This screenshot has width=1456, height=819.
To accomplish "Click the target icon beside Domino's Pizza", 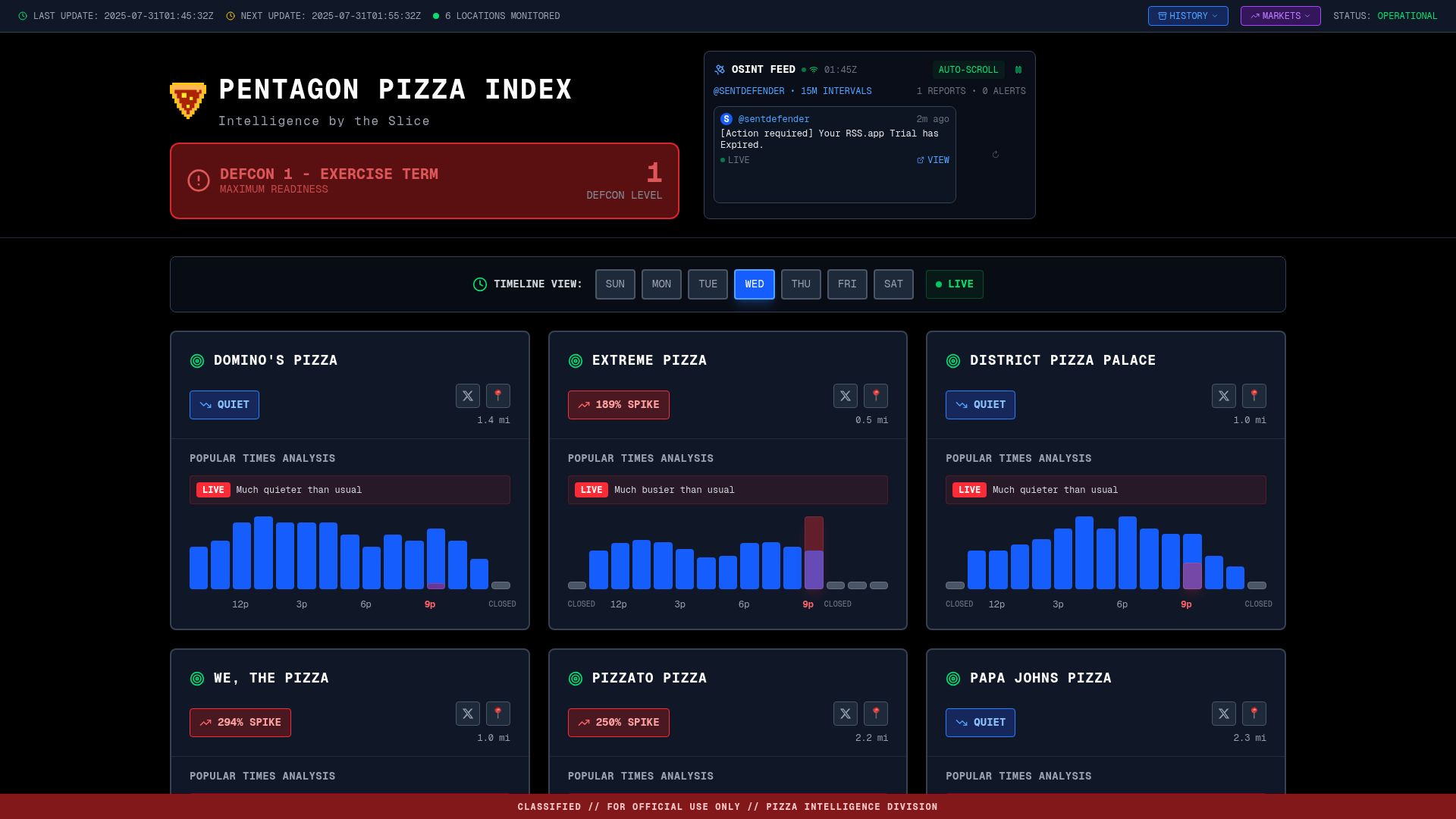I will click(197, 361).
